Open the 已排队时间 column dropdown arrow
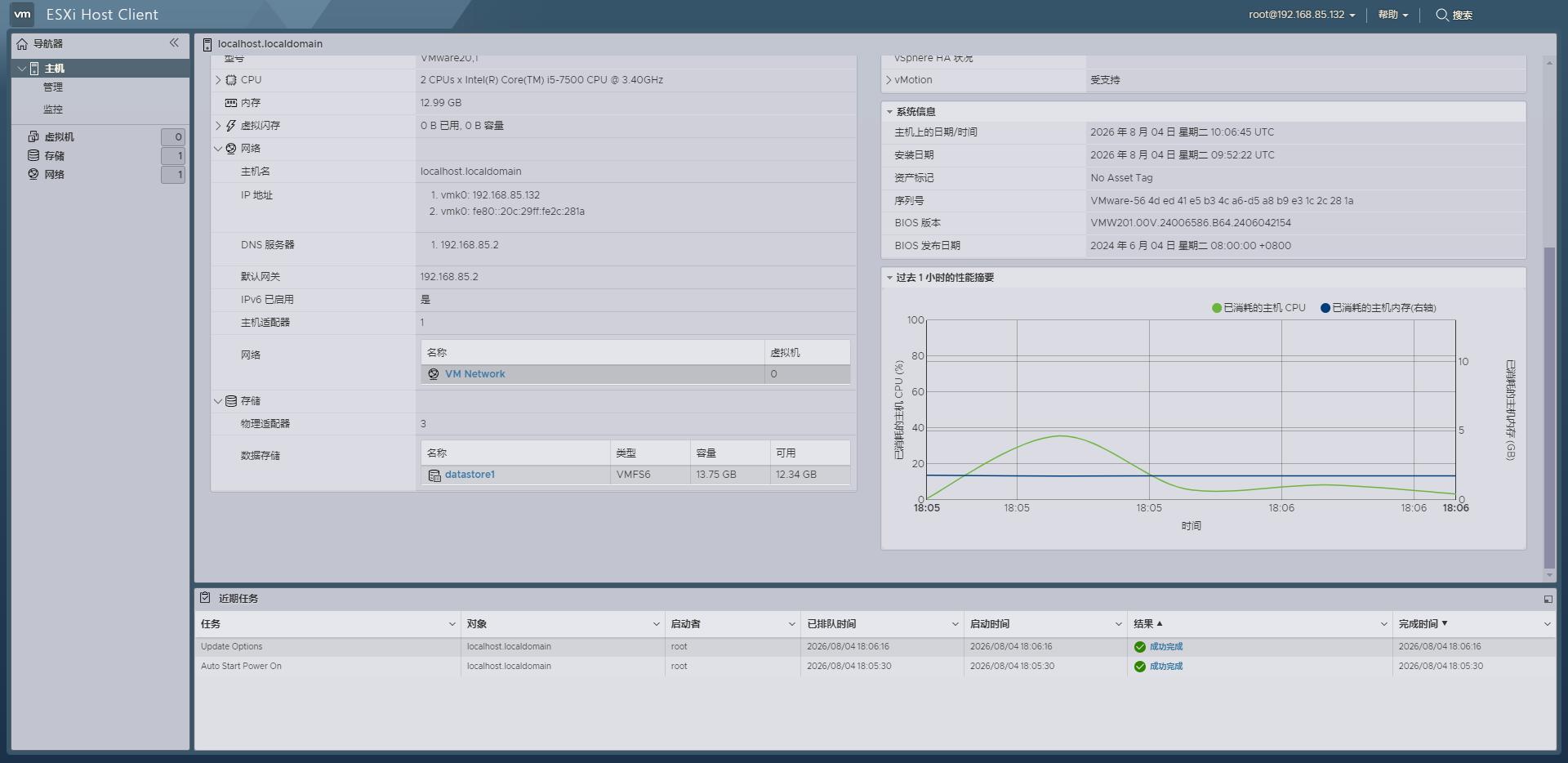 point(955,624)
